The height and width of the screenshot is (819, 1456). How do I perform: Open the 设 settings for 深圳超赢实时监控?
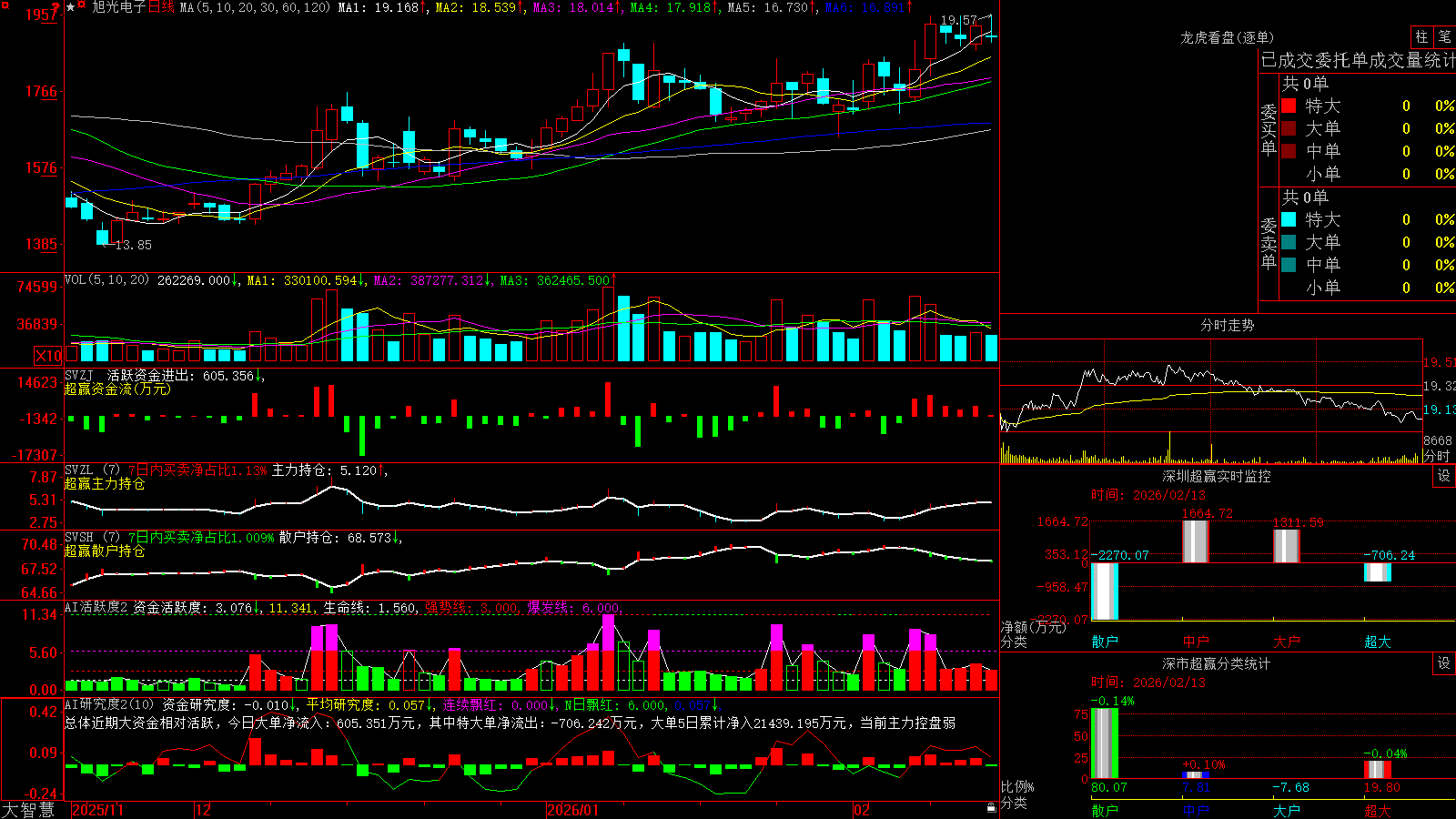pyautogui.click(x=1444, y=476)
